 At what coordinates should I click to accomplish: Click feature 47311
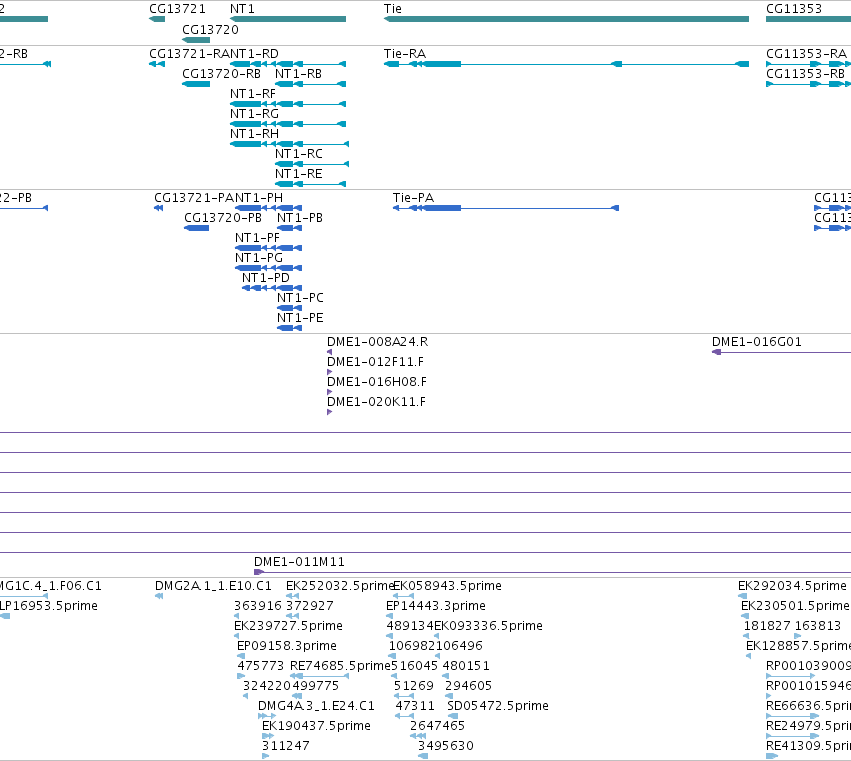405,716
